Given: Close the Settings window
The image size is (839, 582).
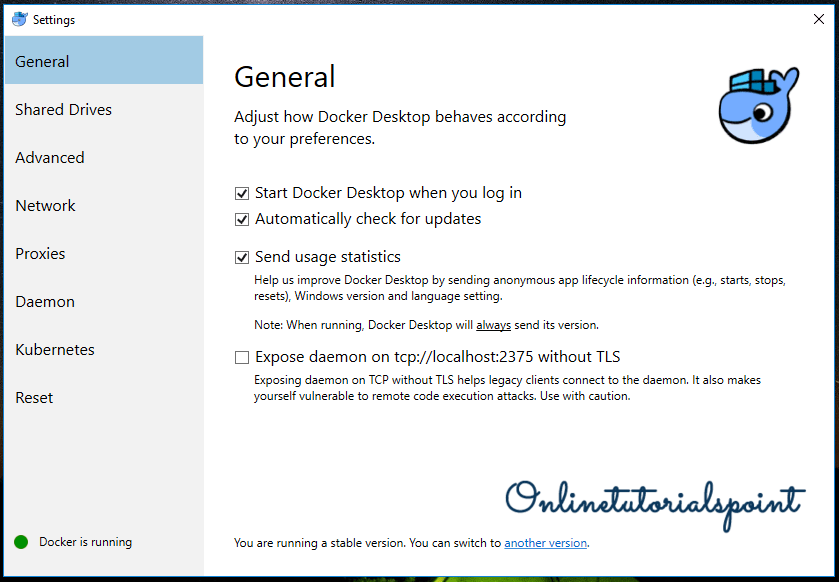Looking at the screenshot, I should (818, 18).
